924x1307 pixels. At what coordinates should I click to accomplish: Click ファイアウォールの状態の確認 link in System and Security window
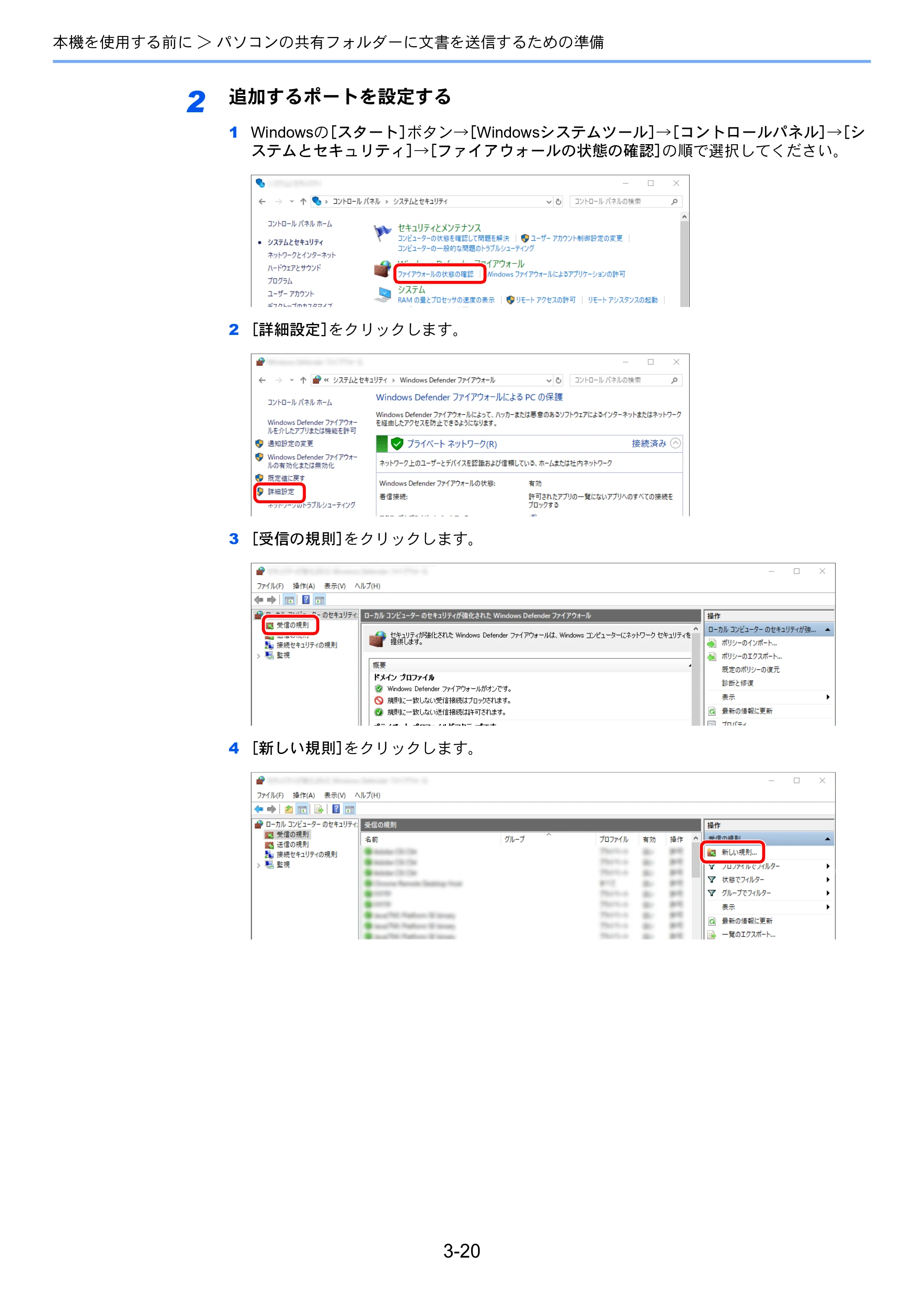pyautogui.click(x=436, y=274)
